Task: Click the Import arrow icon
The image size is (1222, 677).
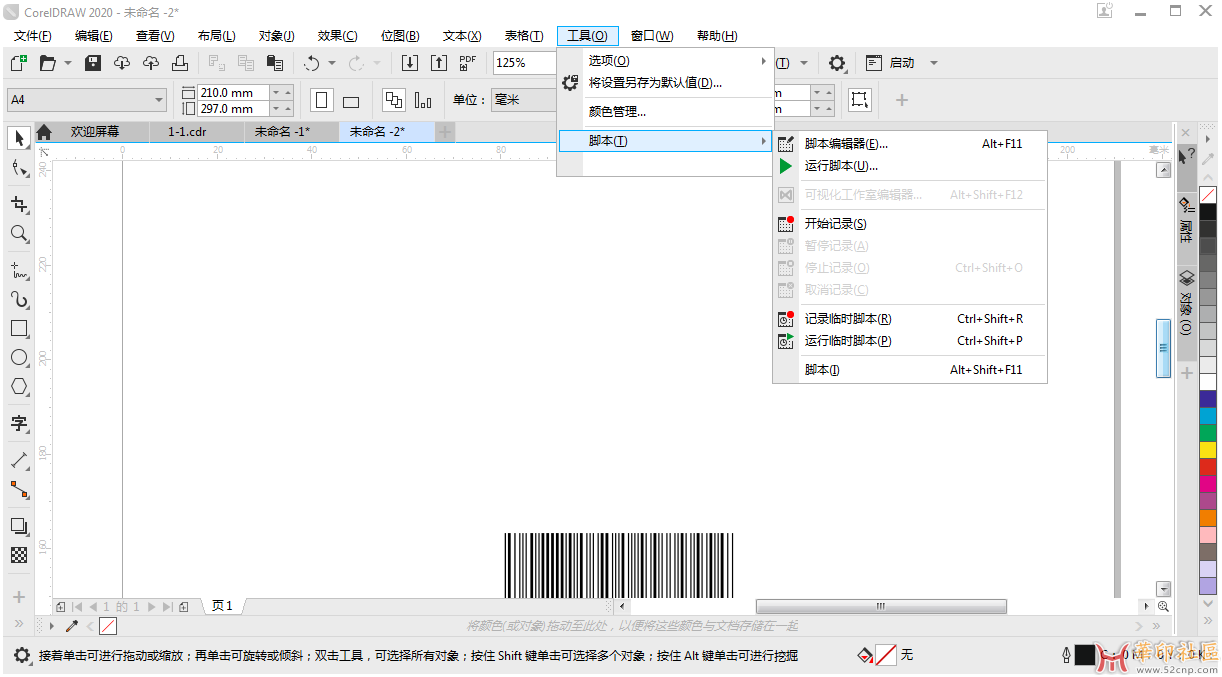Action: point(410,63)
